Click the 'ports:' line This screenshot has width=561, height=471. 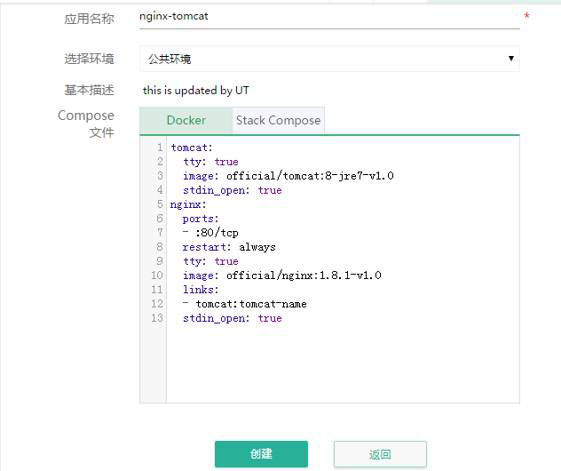tap(200, 219)
